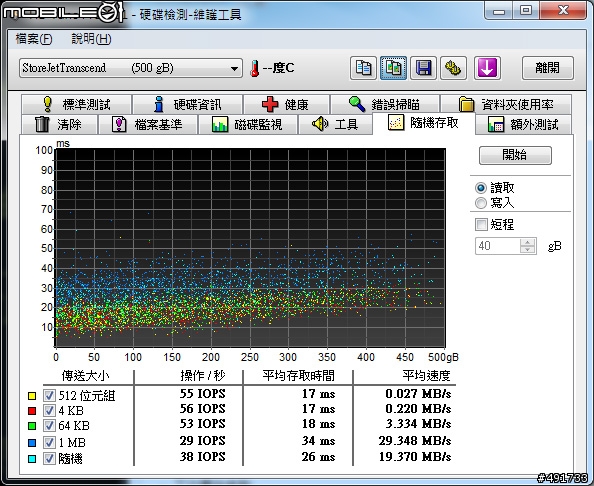The height and width of the screenshot is (486, 594).
Task: Increase the short stroke gB value
Action: (x=527, y=242)
